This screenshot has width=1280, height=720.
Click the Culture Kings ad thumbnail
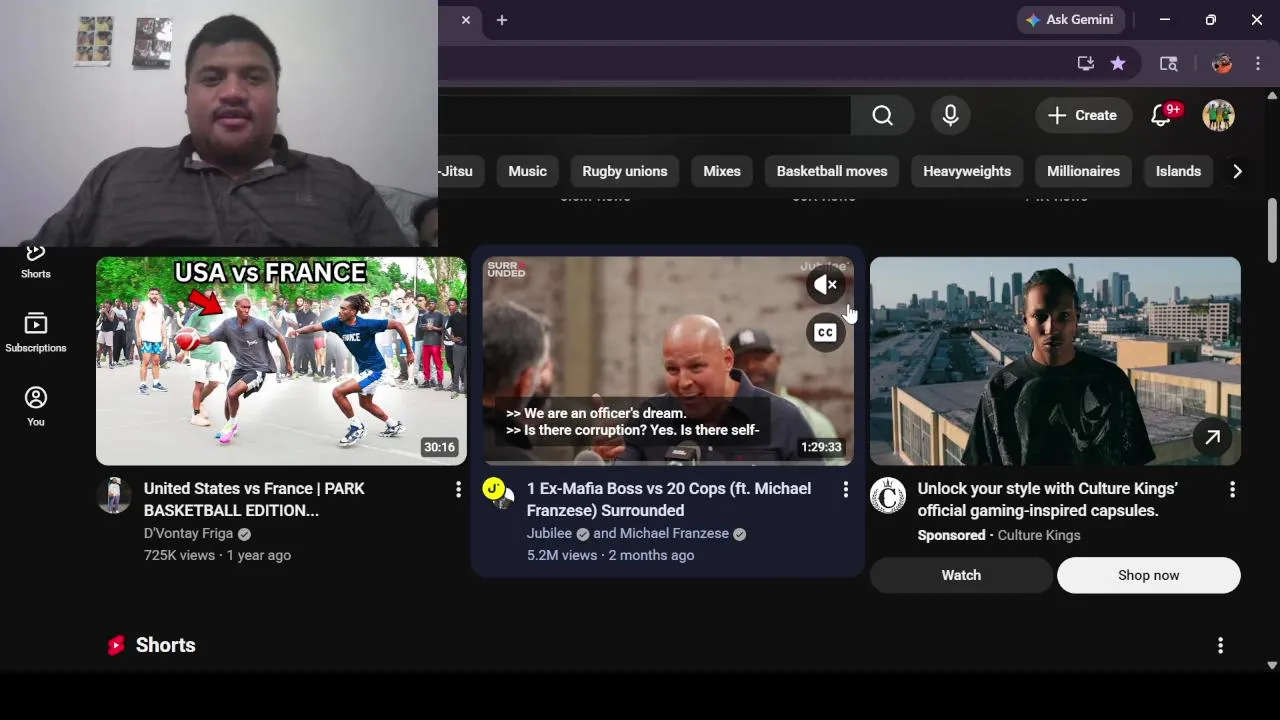tap(1055, 361)
